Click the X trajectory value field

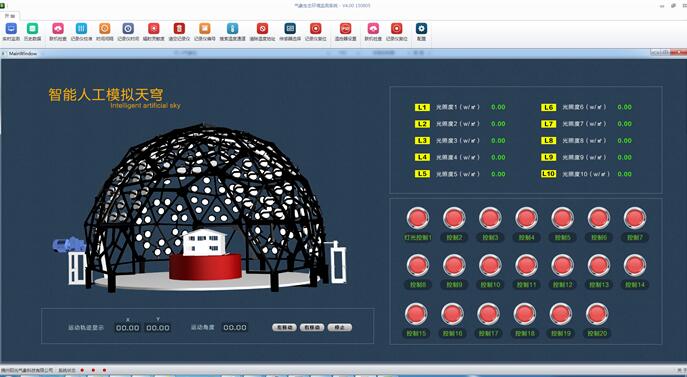127,327
